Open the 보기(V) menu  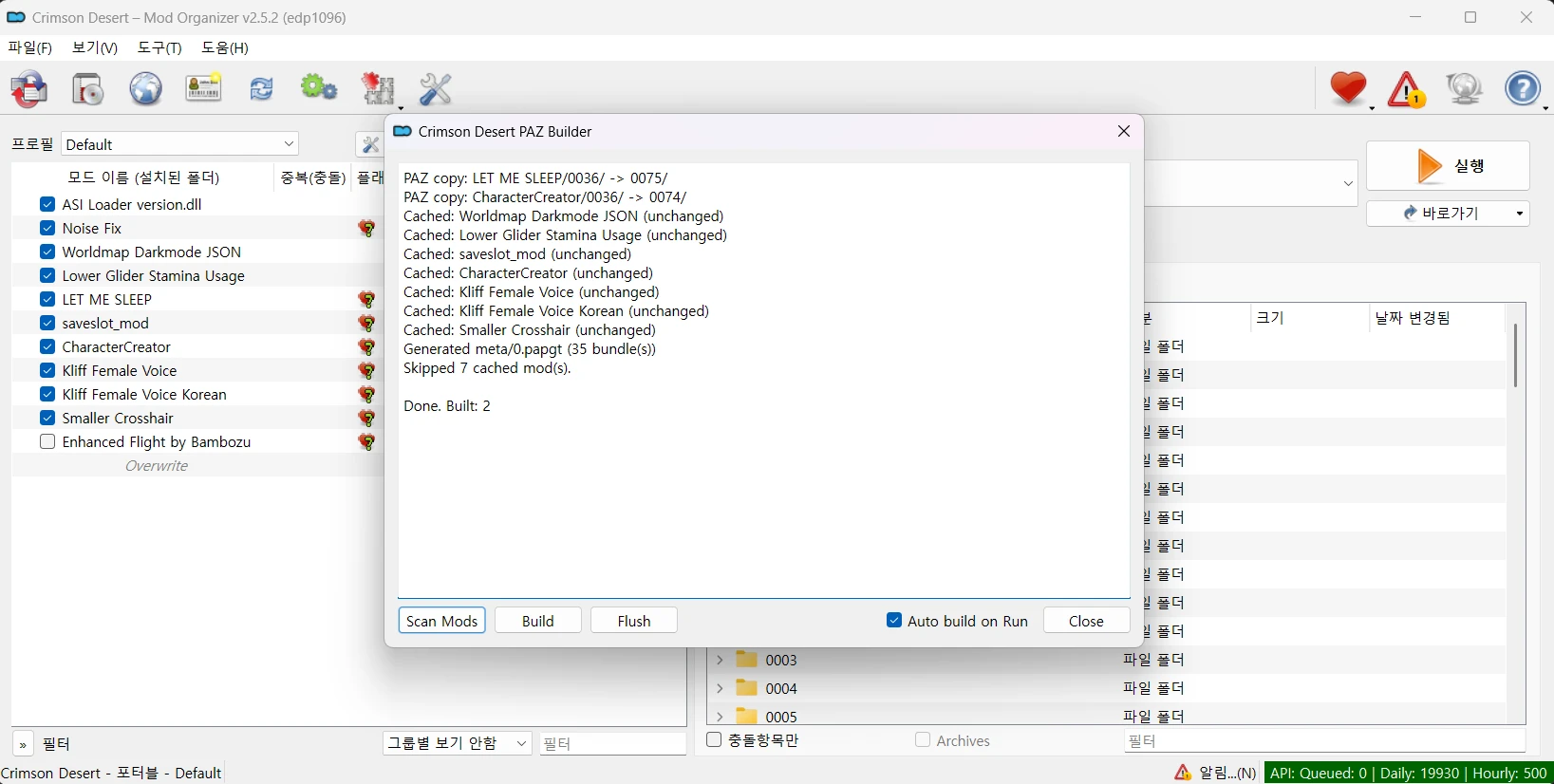95,47
